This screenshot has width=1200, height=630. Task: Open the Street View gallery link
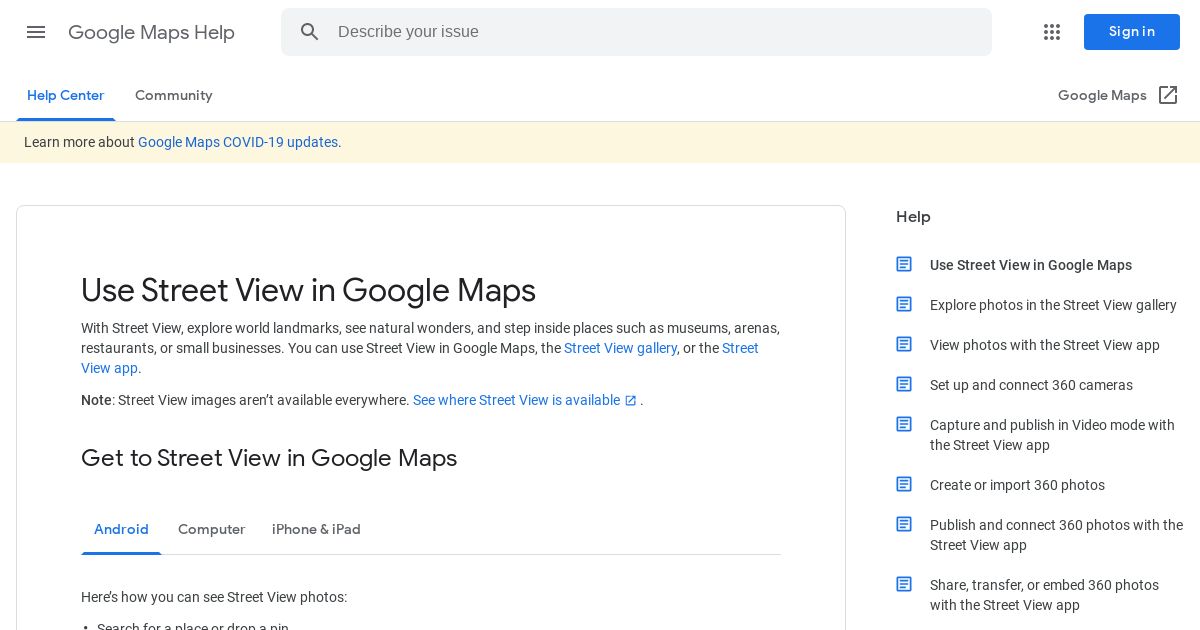pyautogui.click(x=620, y=348)
